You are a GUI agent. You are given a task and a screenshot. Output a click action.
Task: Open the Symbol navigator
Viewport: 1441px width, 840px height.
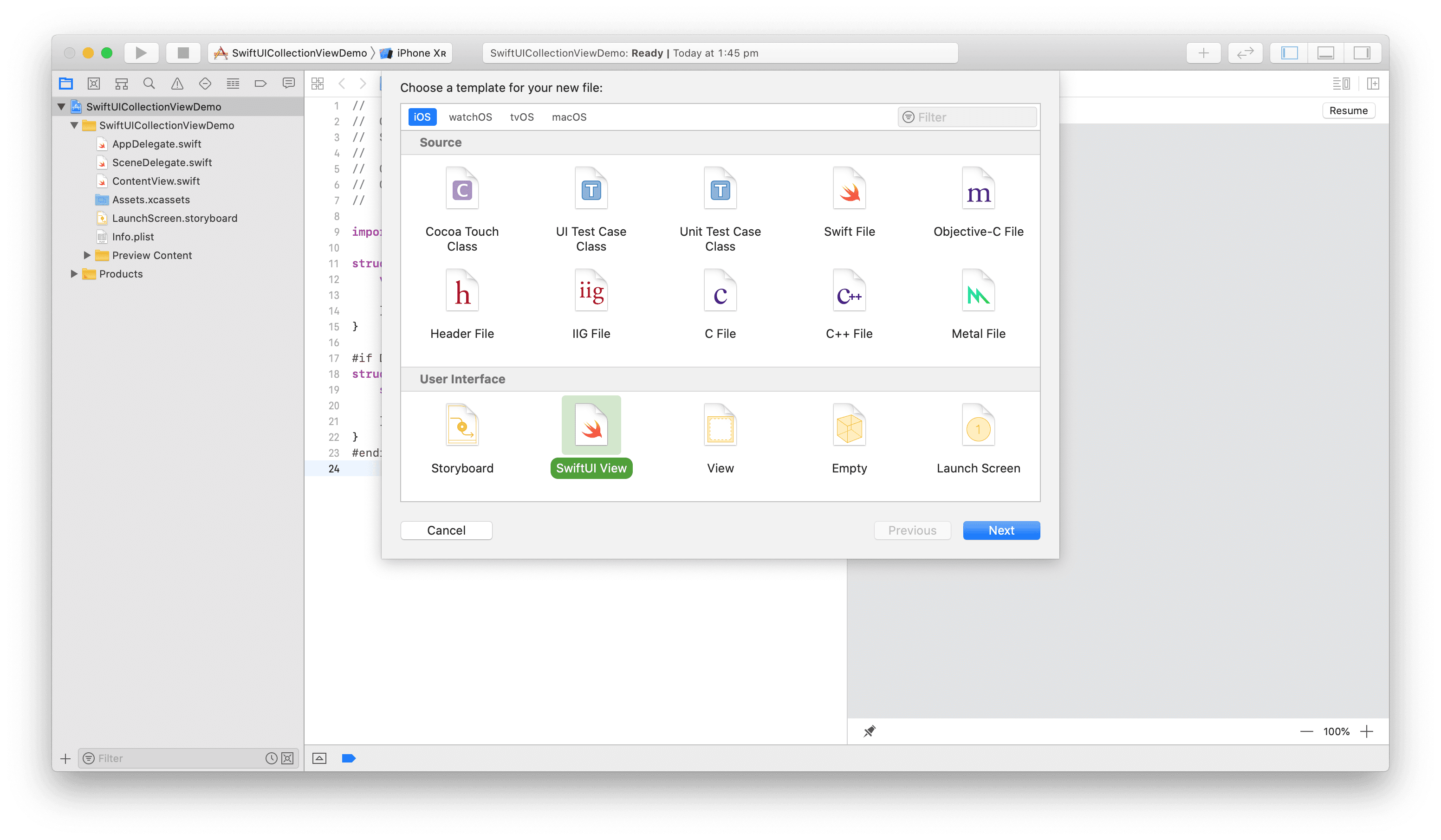coord(121,84)
